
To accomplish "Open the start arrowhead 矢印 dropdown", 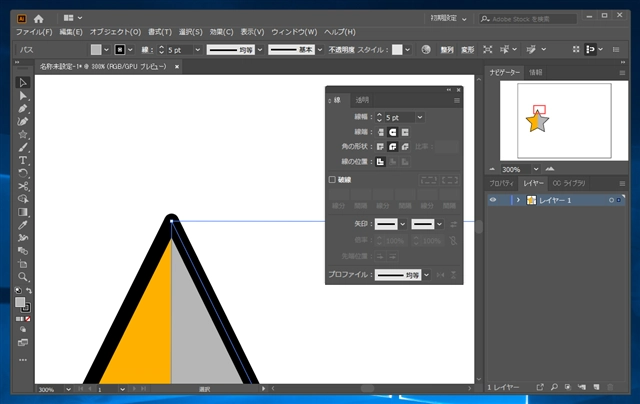I will coord(403,224).
